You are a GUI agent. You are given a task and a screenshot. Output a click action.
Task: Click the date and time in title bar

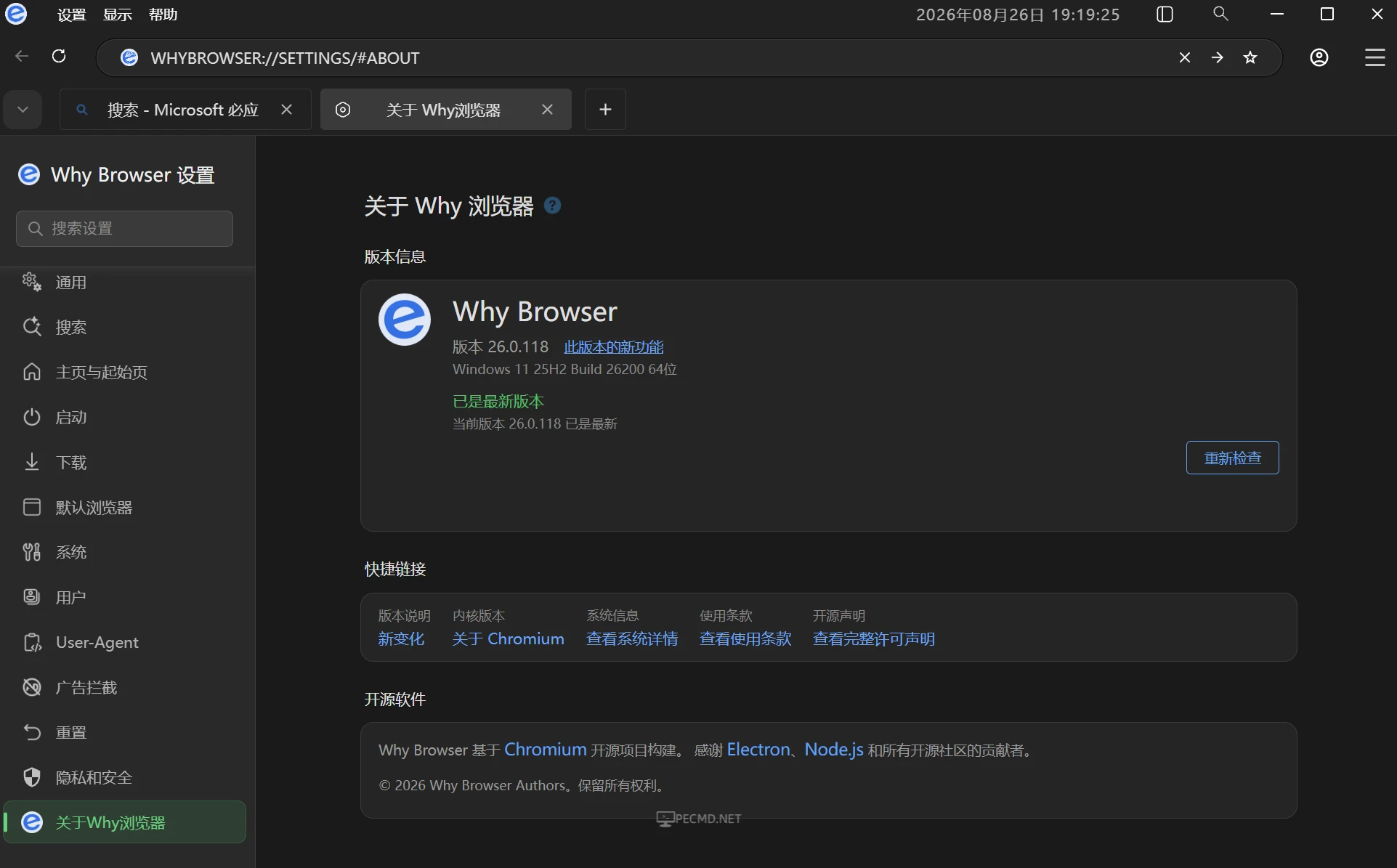coord(1018,15)
